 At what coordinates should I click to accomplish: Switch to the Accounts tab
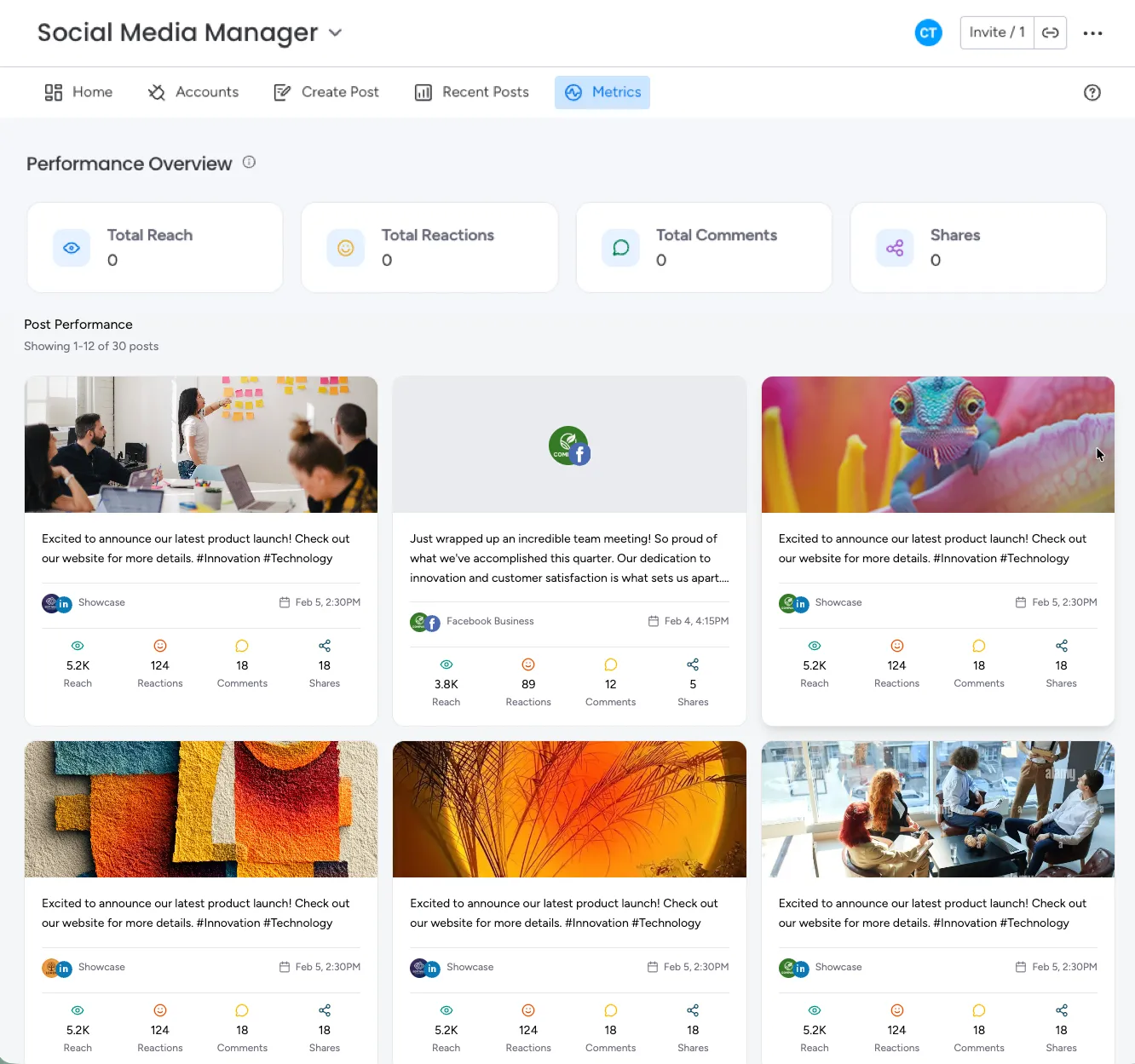193,92
